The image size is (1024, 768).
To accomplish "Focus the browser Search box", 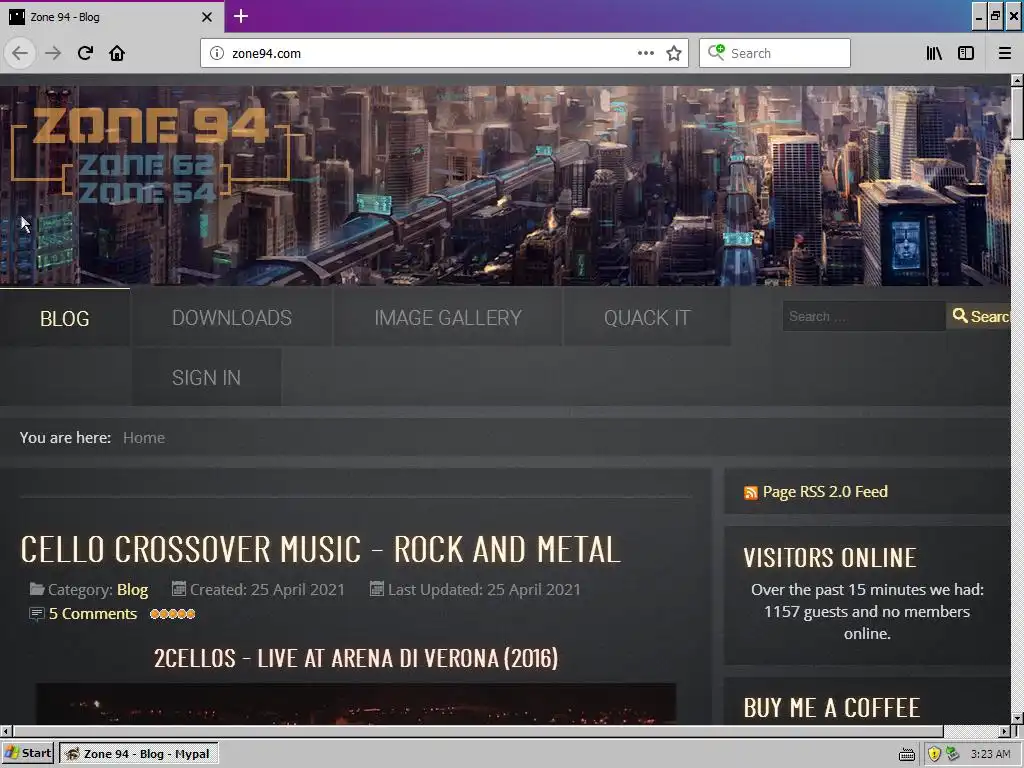I will 775,53.
